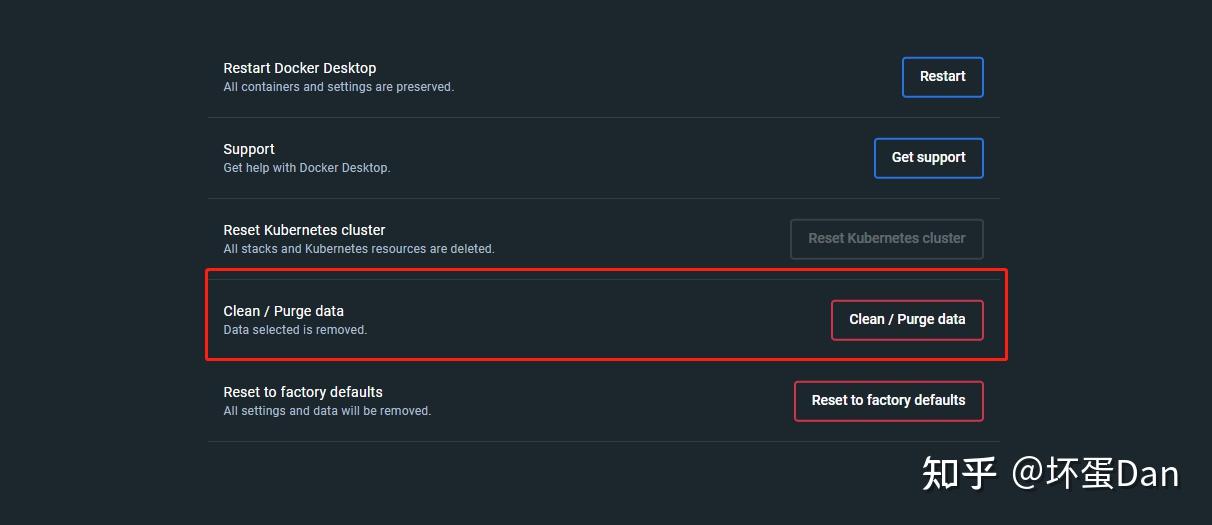Click the Reset to factory defaults button

tap(888, 401)
